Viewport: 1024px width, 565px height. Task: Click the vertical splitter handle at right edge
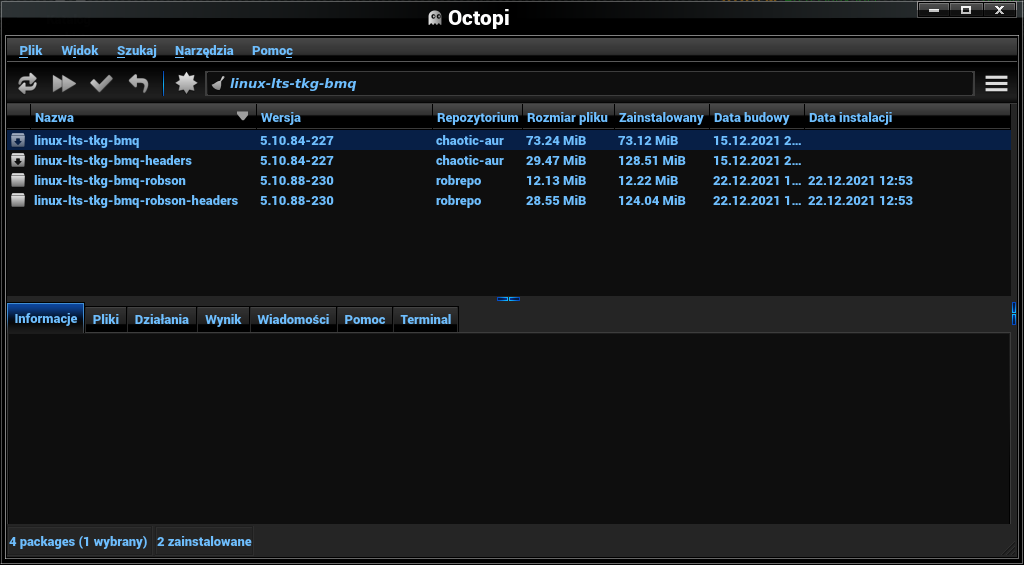click(x=1014, y=313)
